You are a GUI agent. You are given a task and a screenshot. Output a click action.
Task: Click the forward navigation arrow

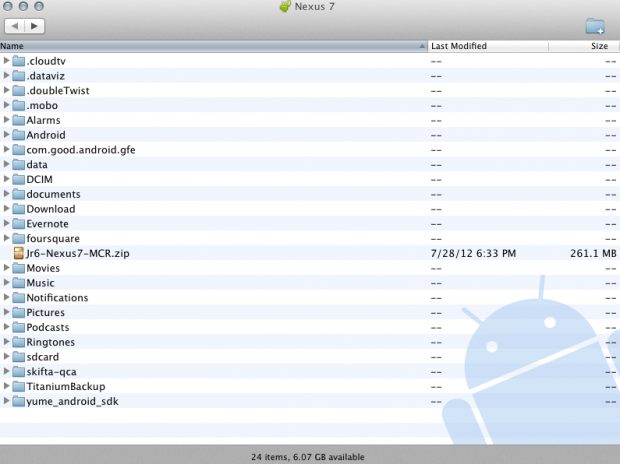pyautogui.click(x=36, y=25)
